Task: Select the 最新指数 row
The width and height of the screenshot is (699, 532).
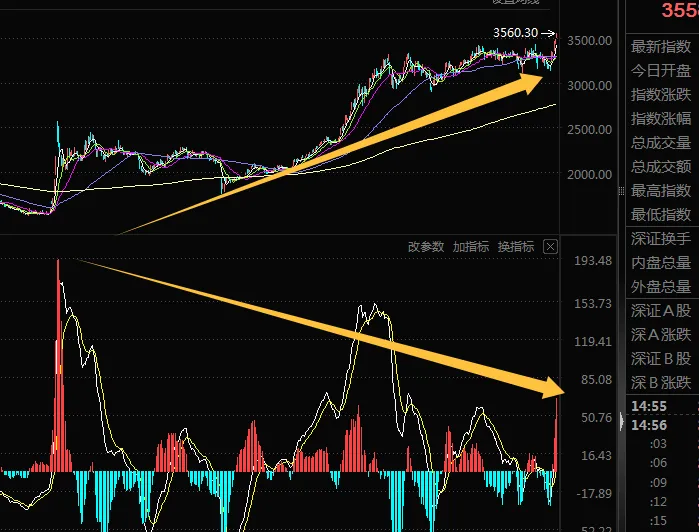Action: [x=662, y=46]
